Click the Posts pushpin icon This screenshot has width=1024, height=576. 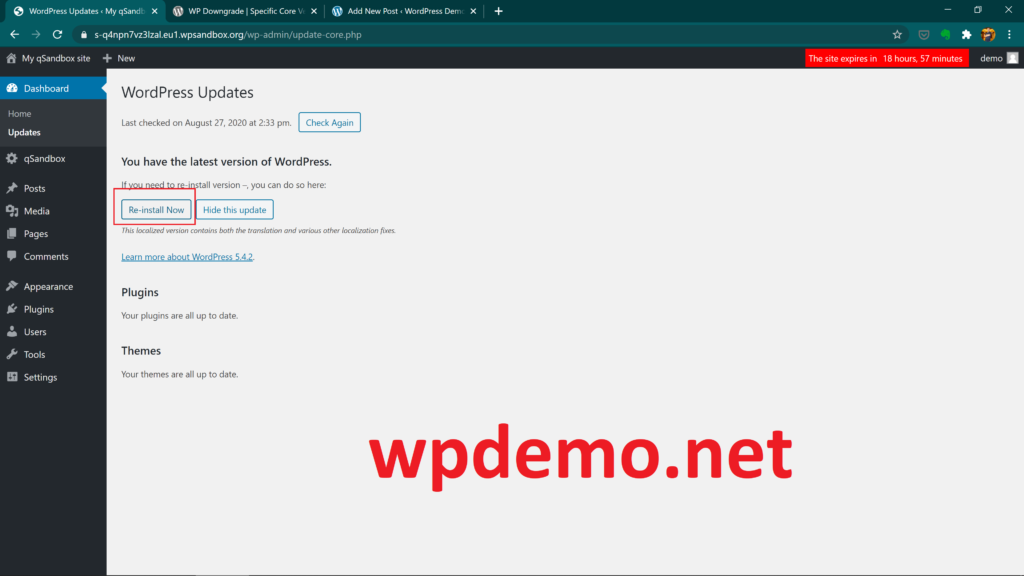coord(12,188)
